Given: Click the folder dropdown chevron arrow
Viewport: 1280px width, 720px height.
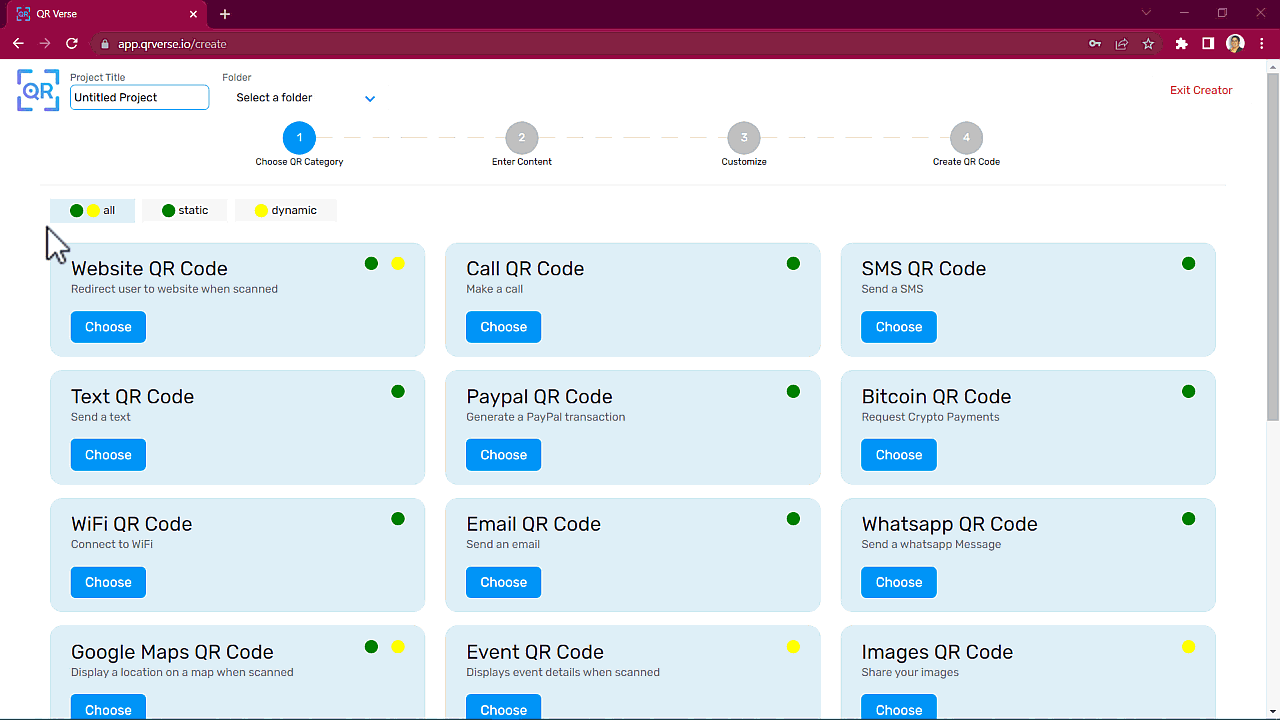Looking at the screenshot, I should click(x=370, y=99).
